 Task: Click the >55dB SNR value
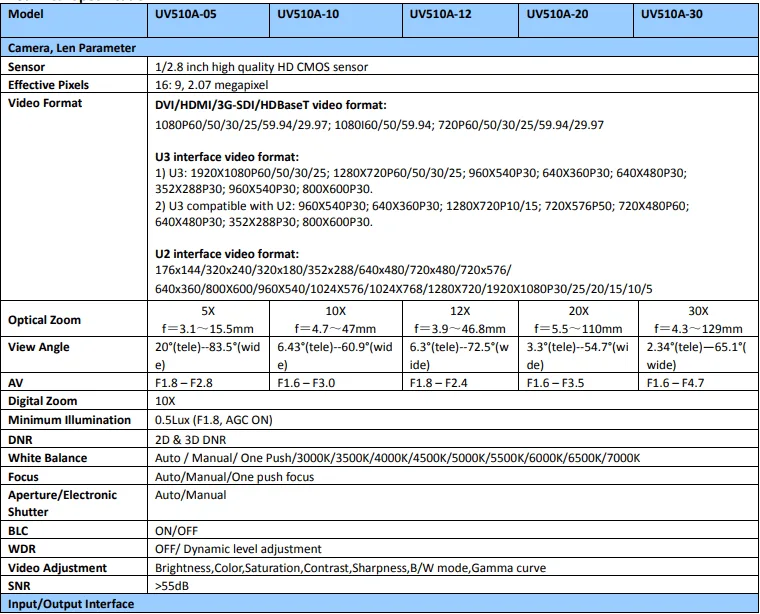click(172, 586)
